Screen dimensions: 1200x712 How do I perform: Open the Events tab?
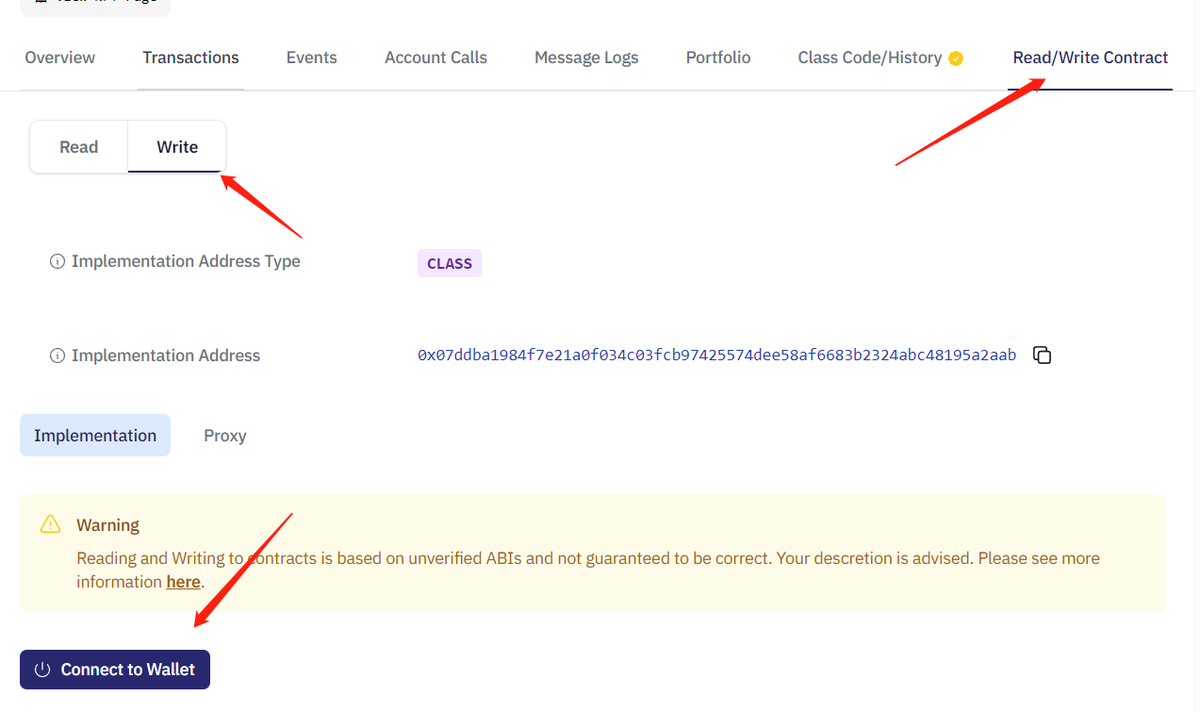[312, 57]
